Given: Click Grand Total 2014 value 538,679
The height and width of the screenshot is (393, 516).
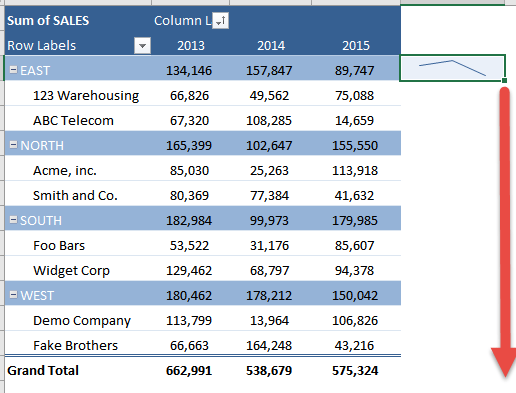Looking at the screenshot, I should [x=269, y=371].
